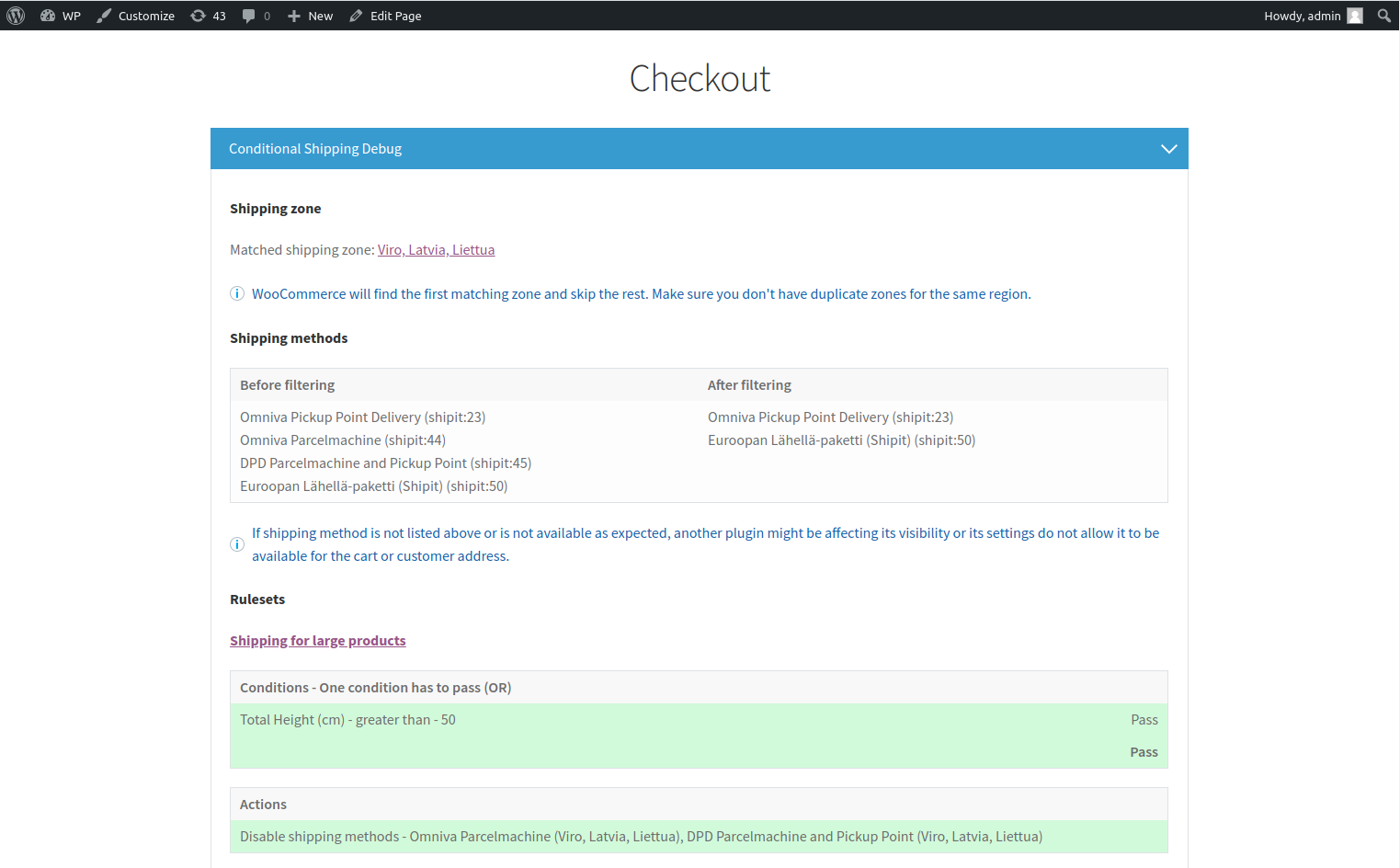Click the Pass result of Total Height row

point(1144,720)
